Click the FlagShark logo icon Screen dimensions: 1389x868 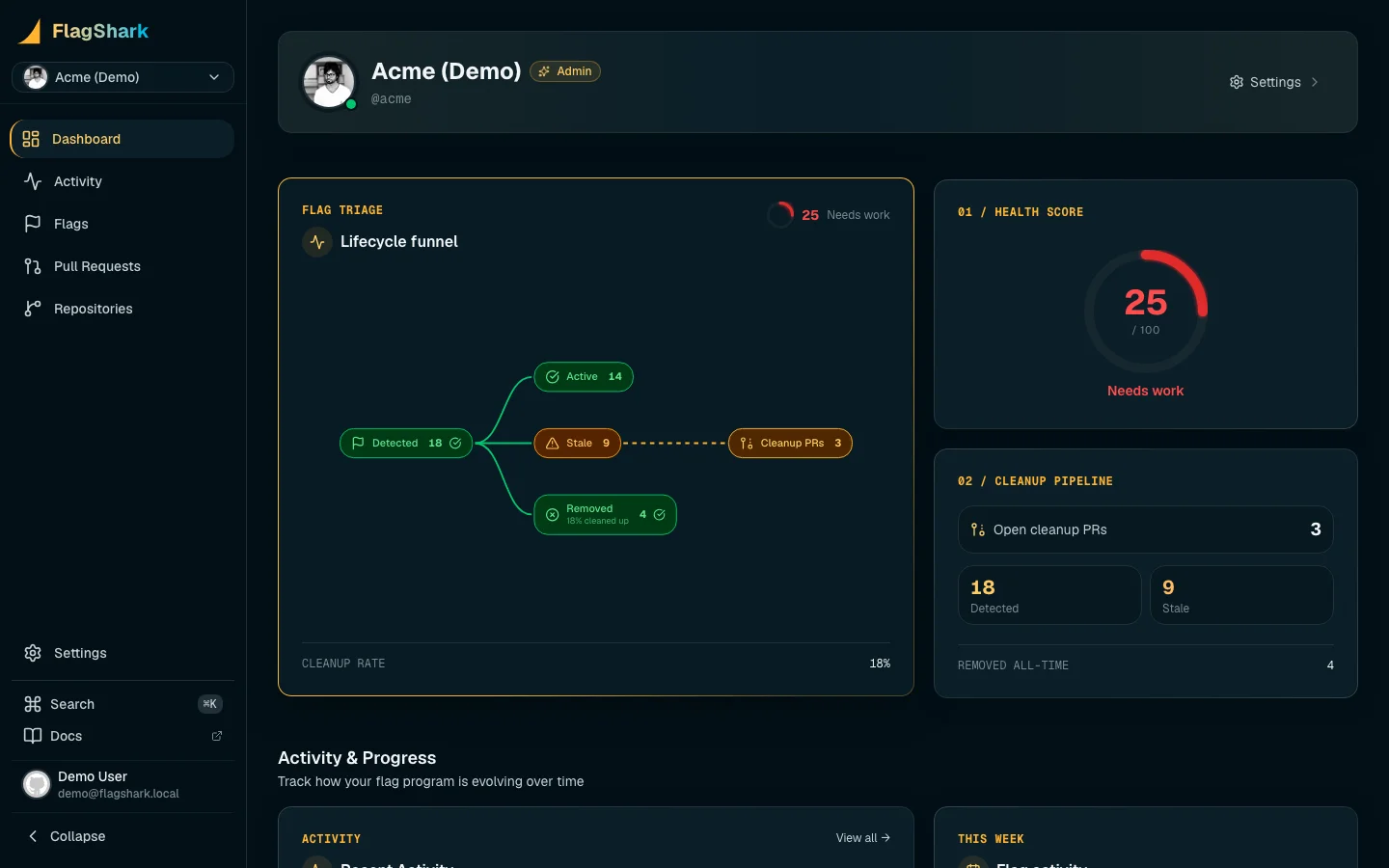click(30, 32)
